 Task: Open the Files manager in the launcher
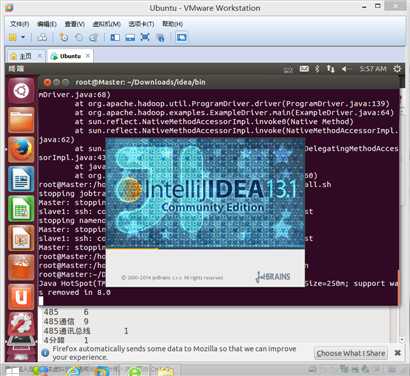(x=21, y=120)
